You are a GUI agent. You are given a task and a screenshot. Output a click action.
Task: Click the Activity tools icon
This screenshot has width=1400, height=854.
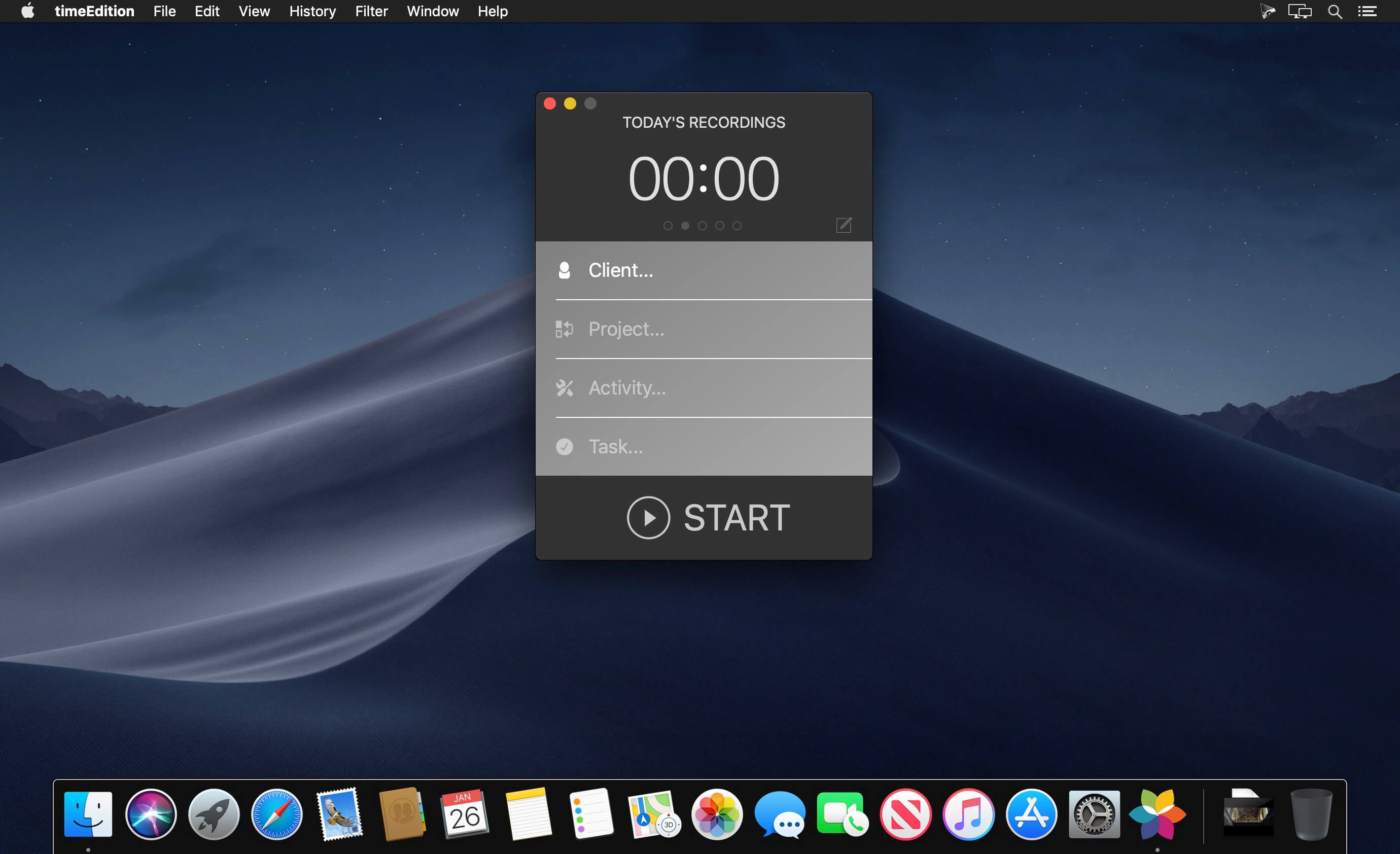564,388
